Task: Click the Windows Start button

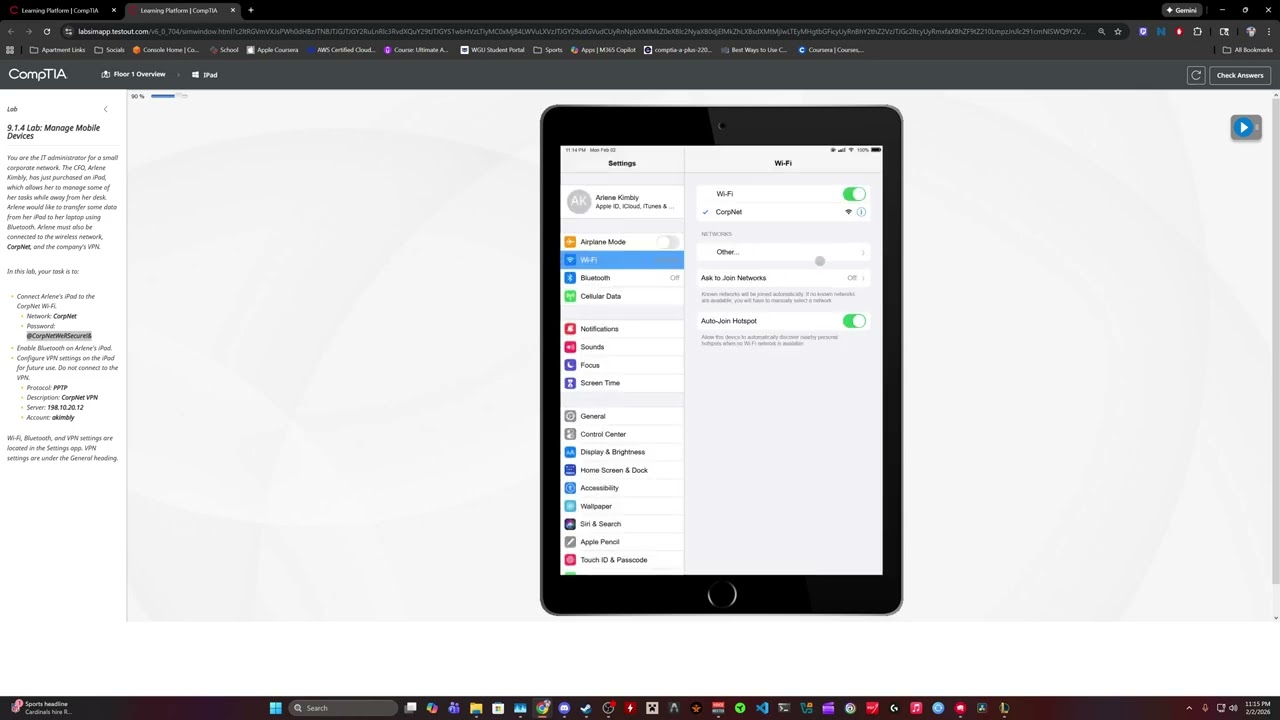Action: 275,708
